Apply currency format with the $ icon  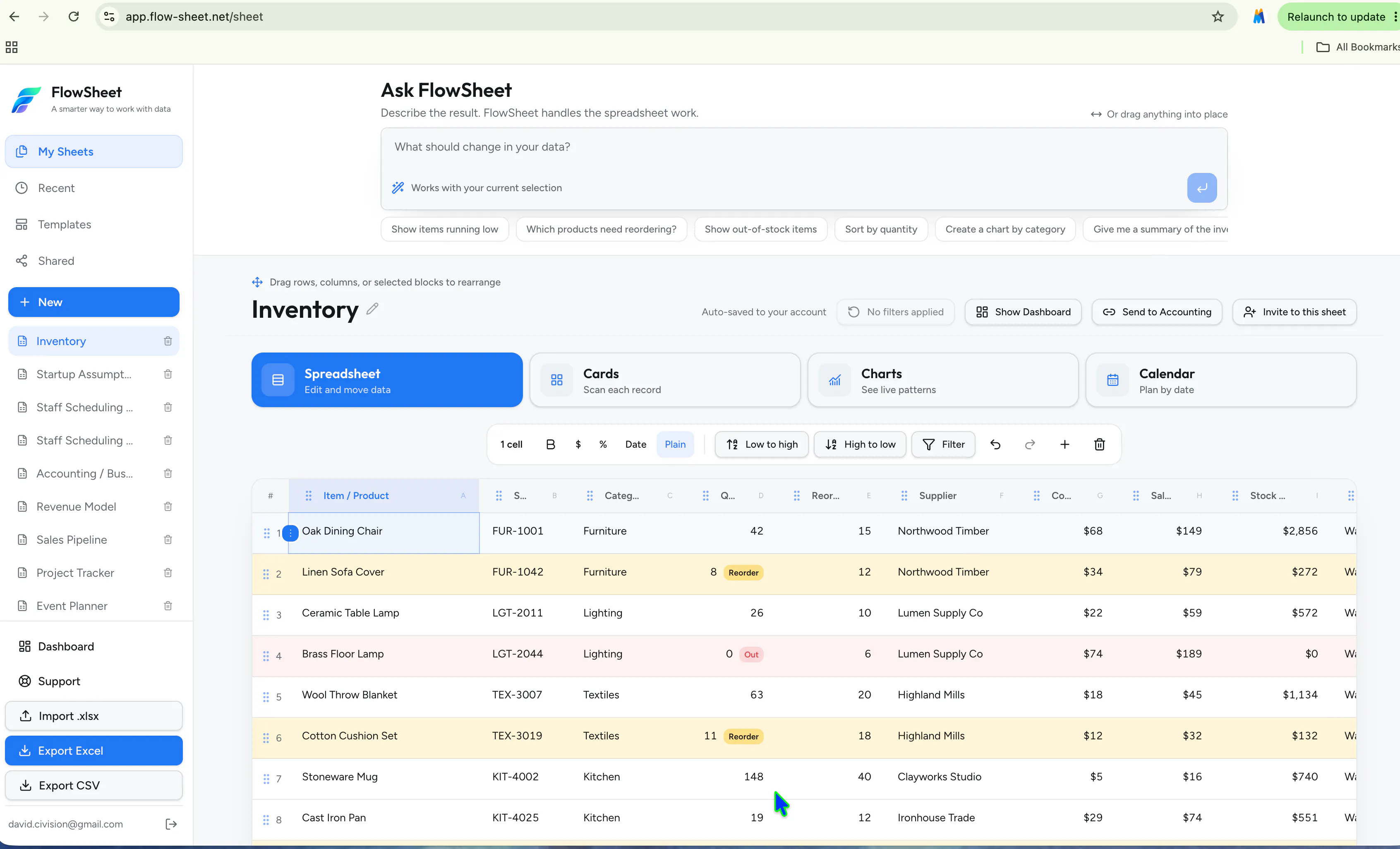578,444
